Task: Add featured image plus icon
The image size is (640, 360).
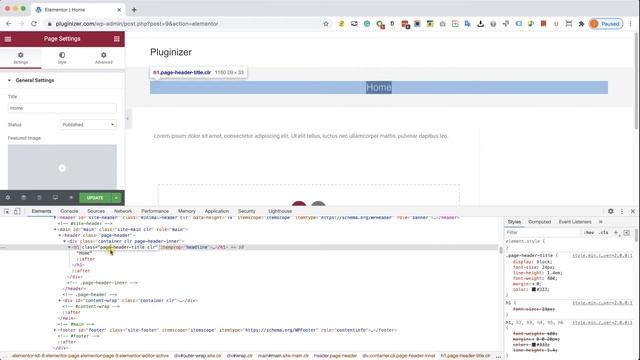Action: point(62,168)
